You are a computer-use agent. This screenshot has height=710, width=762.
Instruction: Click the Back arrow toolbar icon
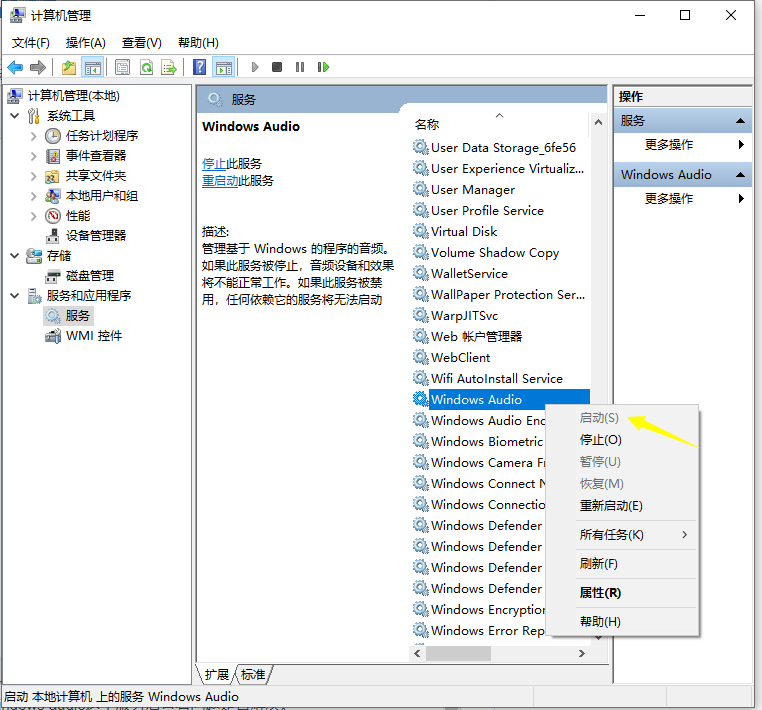(x=15, y=67)
